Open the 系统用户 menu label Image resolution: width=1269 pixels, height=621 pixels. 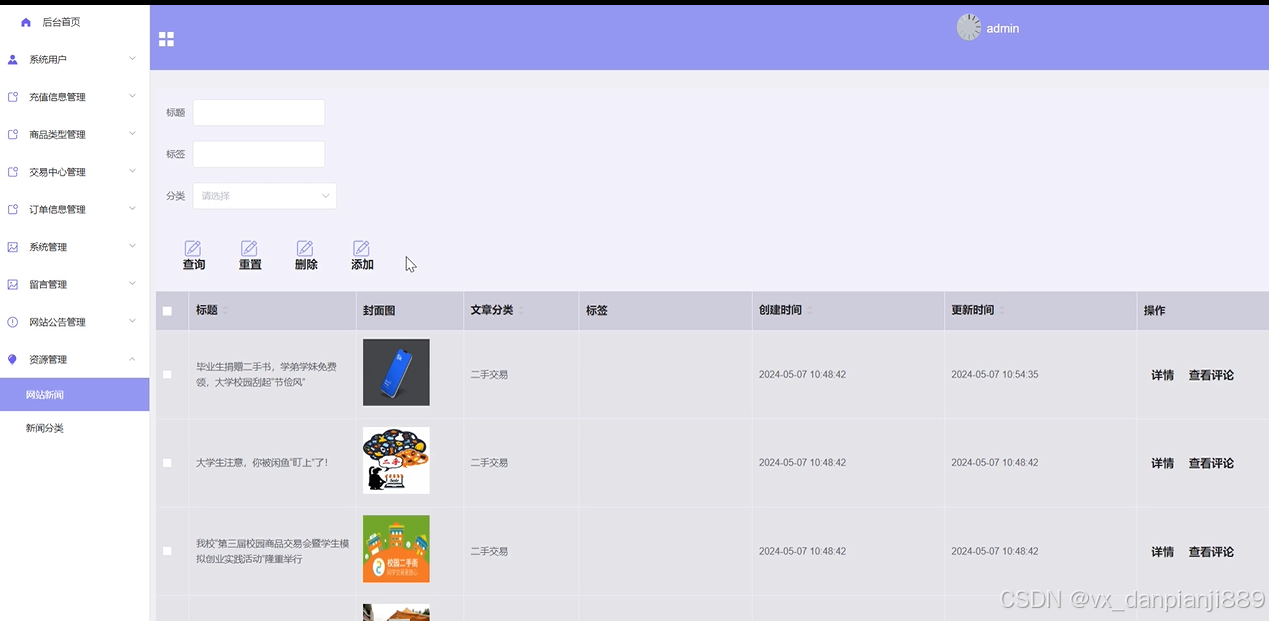48,60
